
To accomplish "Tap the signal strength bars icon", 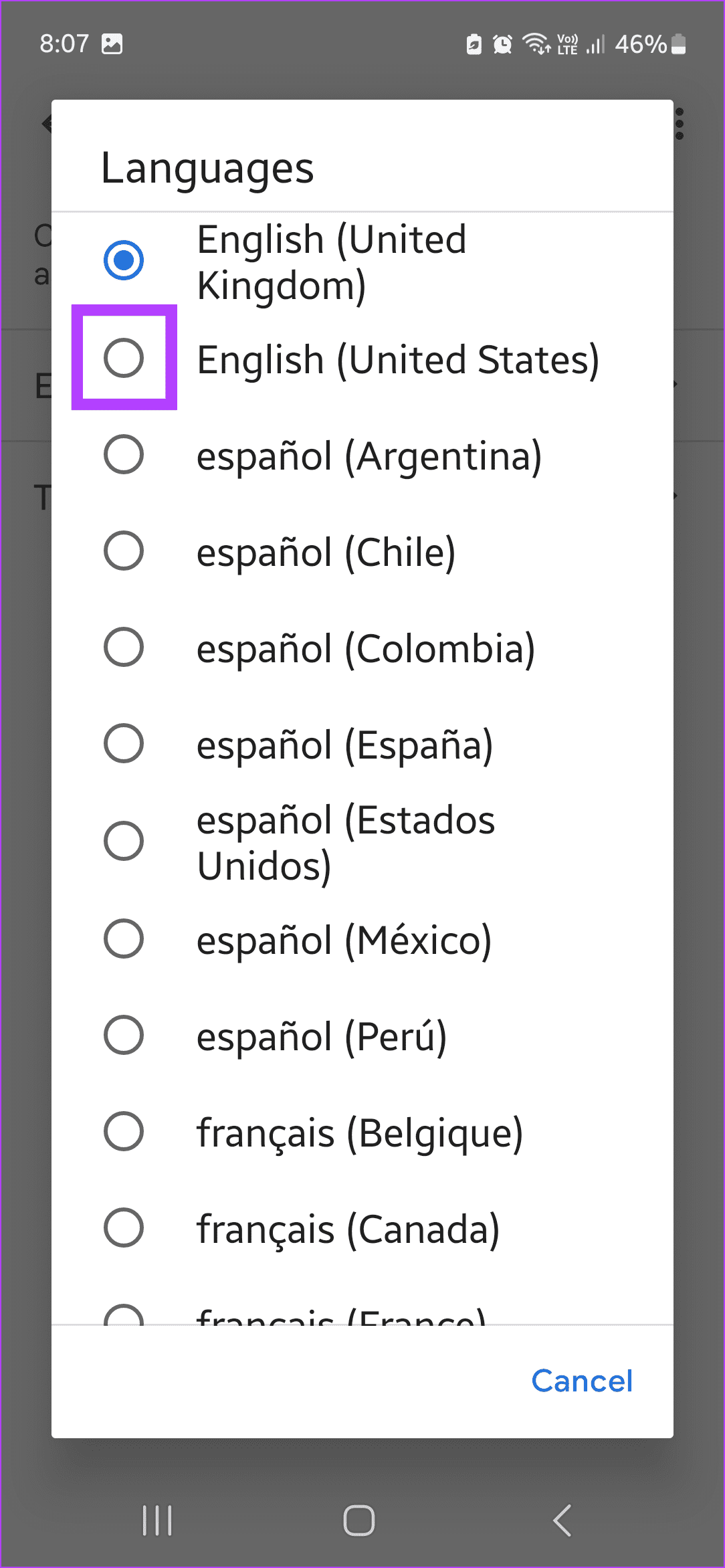I will 595,44.
